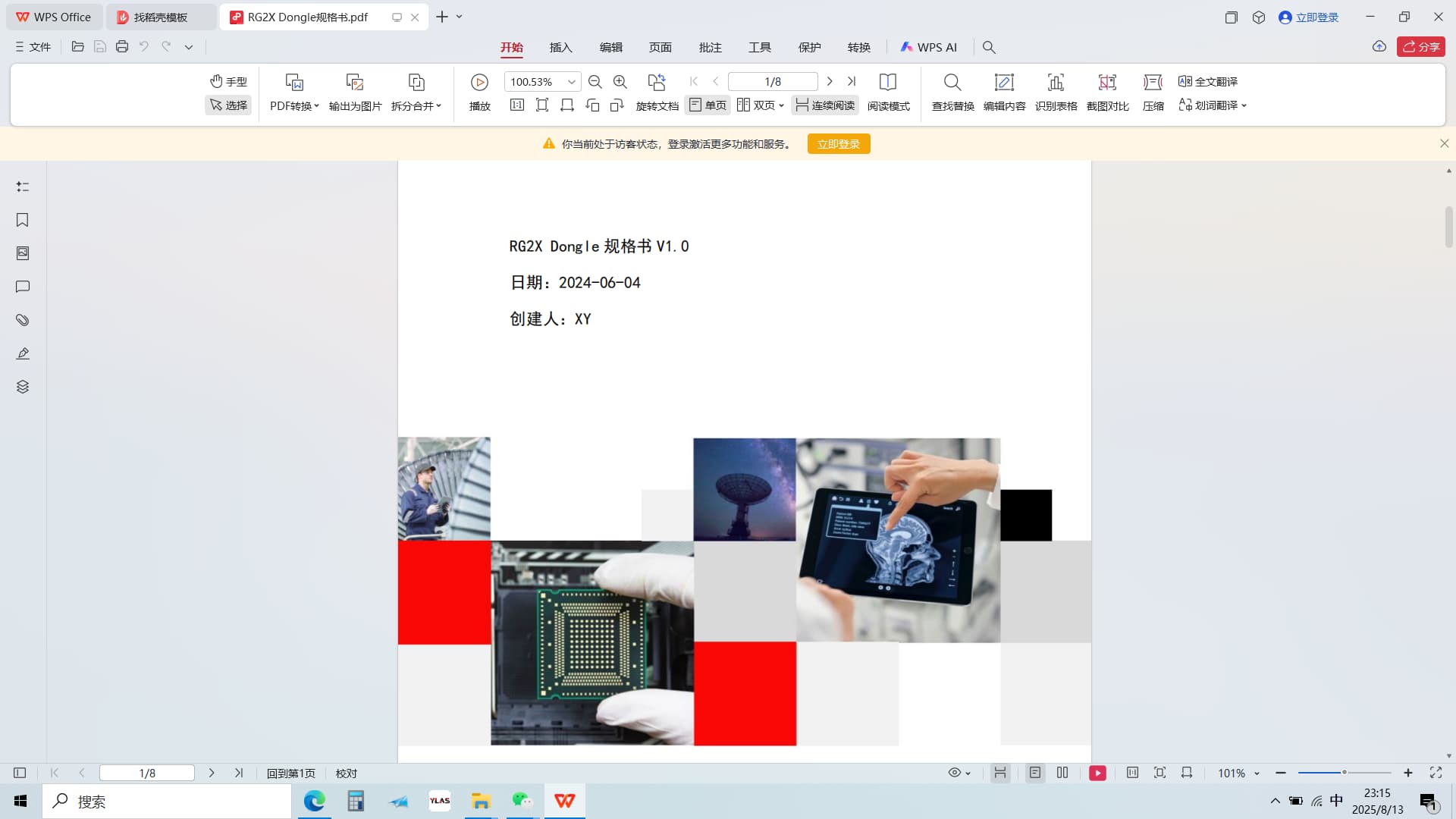Open the Protect ribbon tab
The height and width of the screenshot is (819, 1456).
[x=809, y=47]
